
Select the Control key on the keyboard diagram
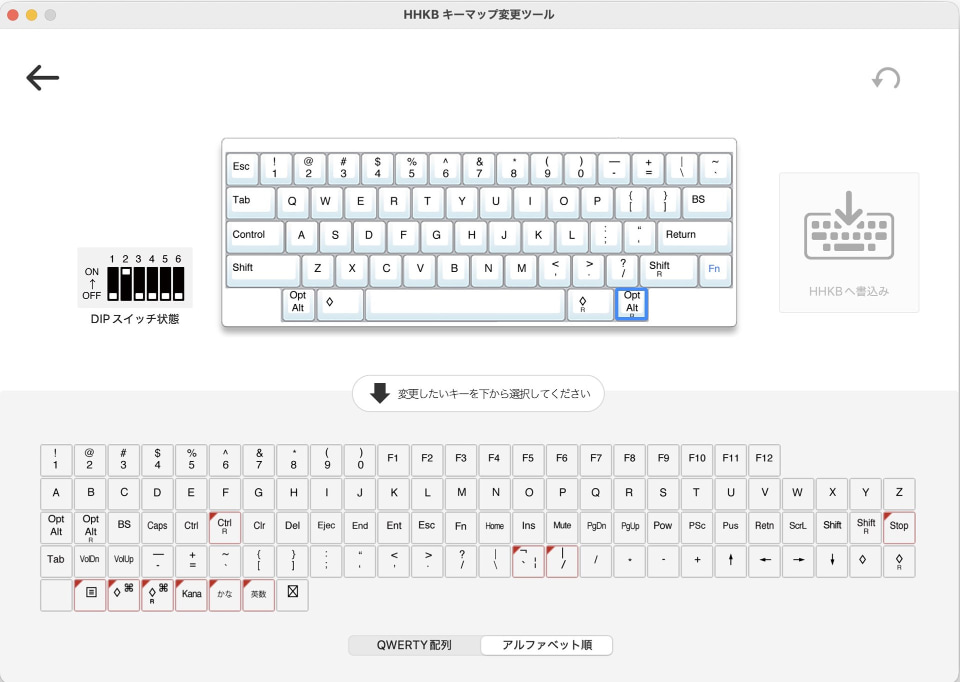pyautogui.click(x=255, y=237)
